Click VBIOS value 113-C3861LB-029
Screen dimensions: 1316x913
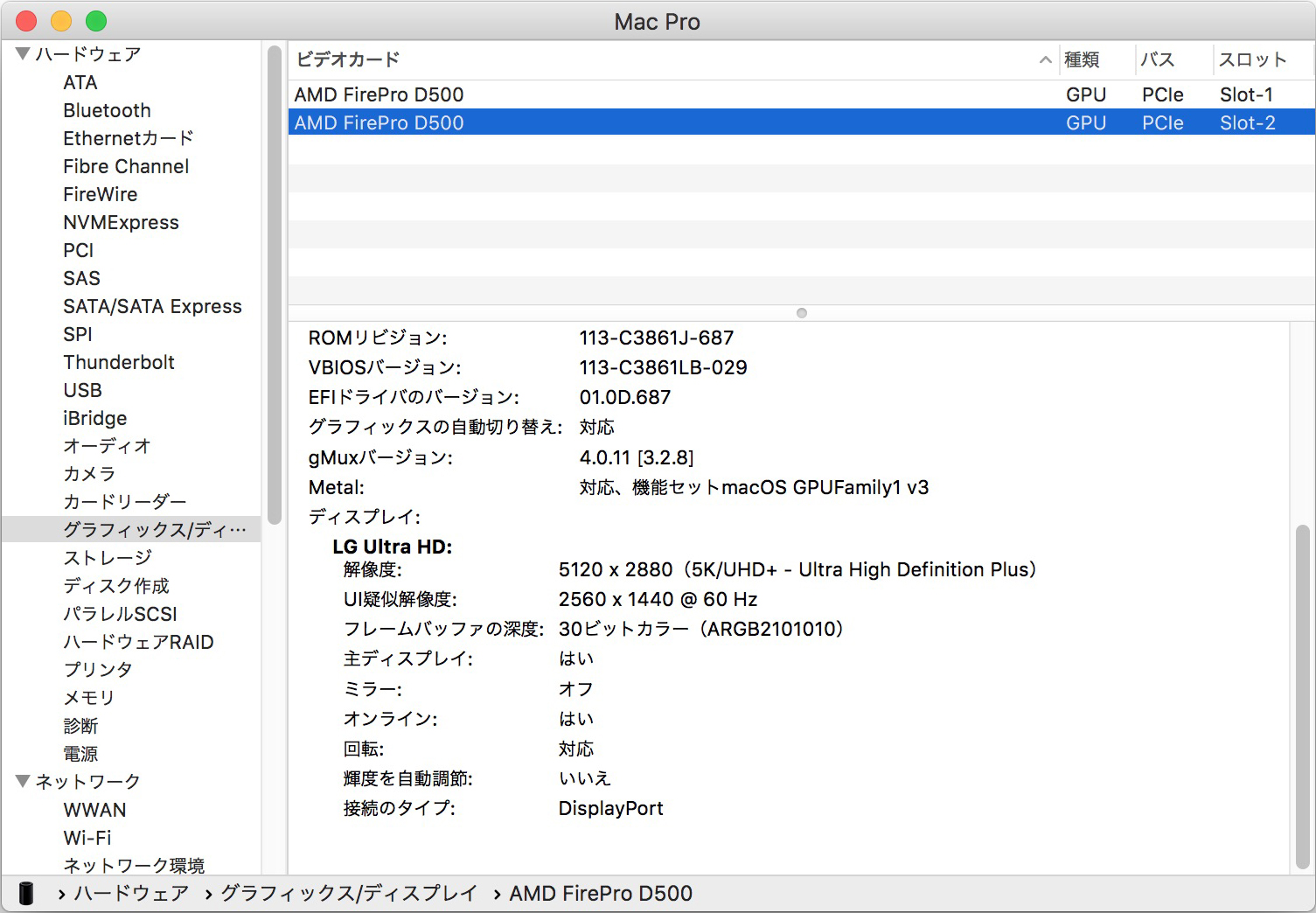(663, 367)
